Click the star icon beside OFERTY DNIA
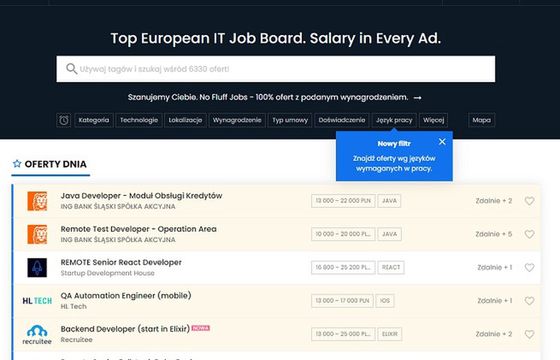 (17, 164)
